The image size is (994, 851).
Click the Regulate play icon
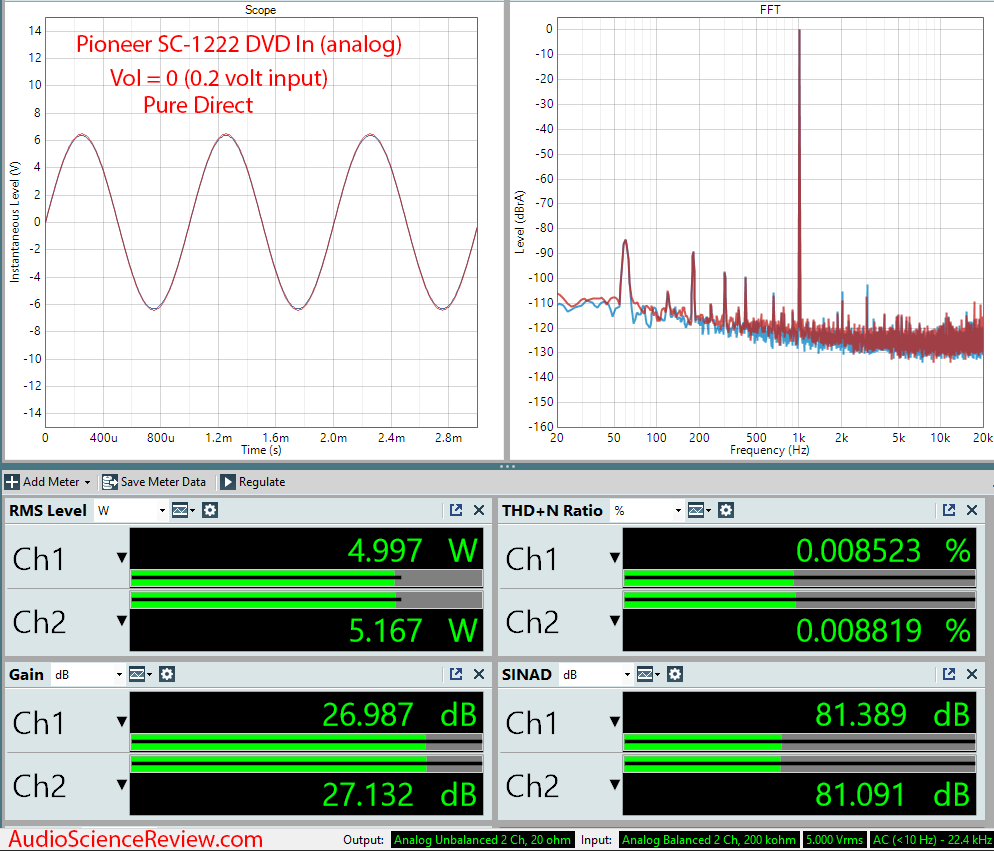point(228,482)
